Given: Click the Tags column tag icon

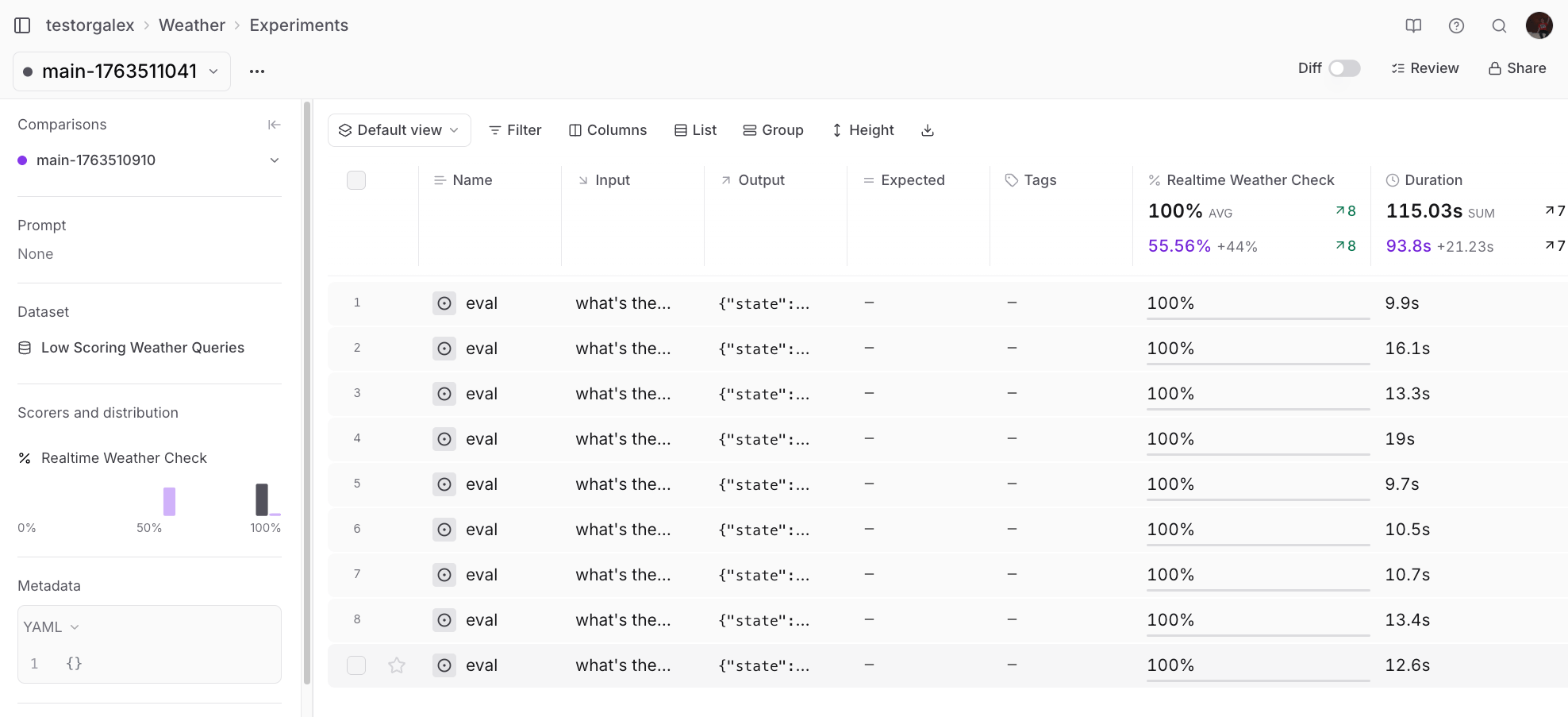Looking at the screenshot, I should click(1012, 180).
